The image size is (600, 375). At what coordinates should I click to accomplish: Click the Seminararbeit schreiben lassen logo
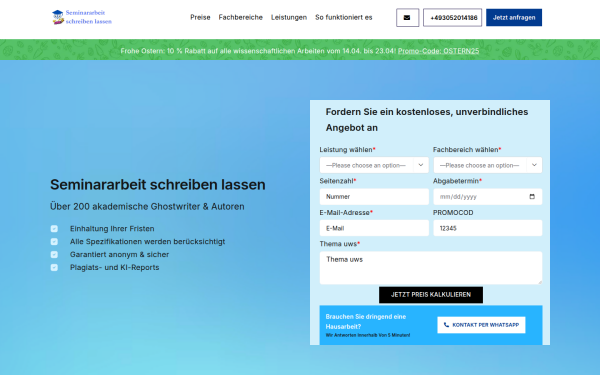pos(82,17)
